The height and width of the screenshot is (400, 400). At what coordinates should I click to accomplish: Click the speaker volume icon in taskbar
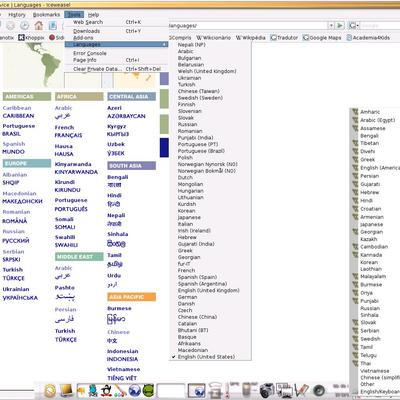(x=319, y=391)
